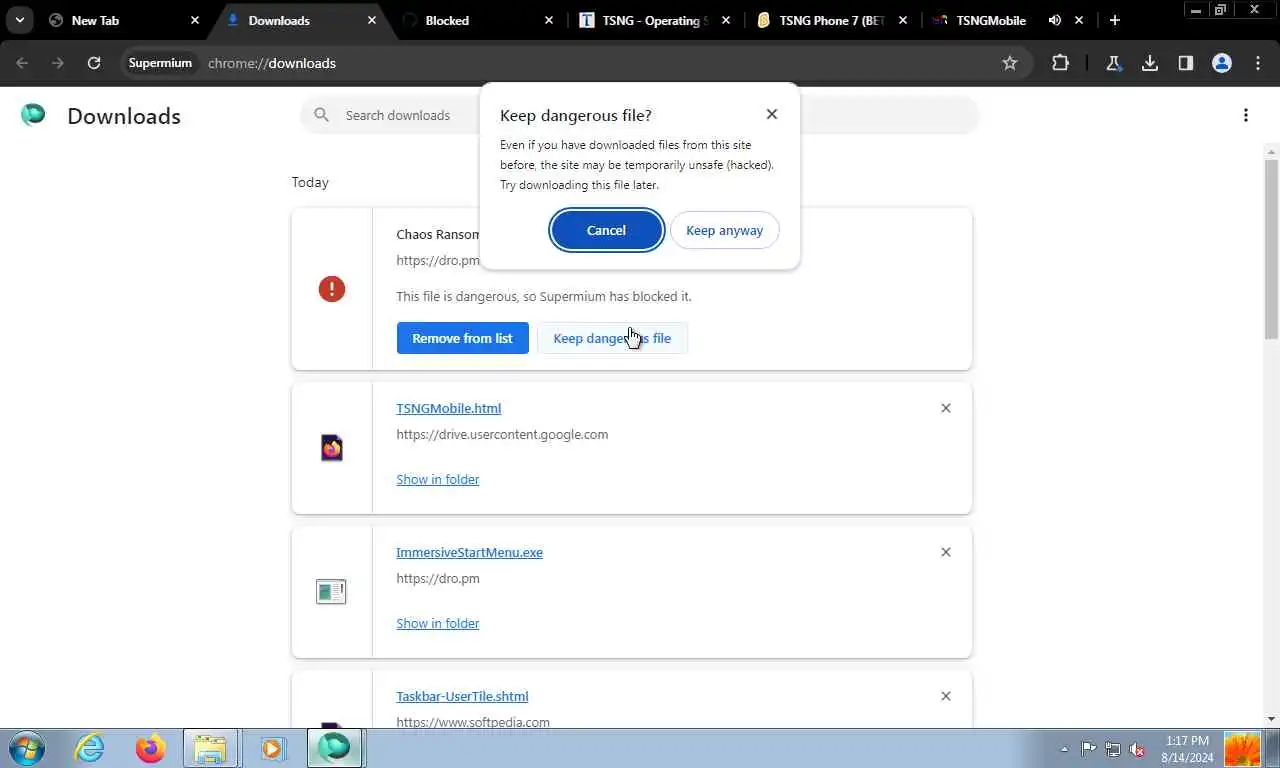
Task: Click Remove from list button
Action: coord(462,338)
